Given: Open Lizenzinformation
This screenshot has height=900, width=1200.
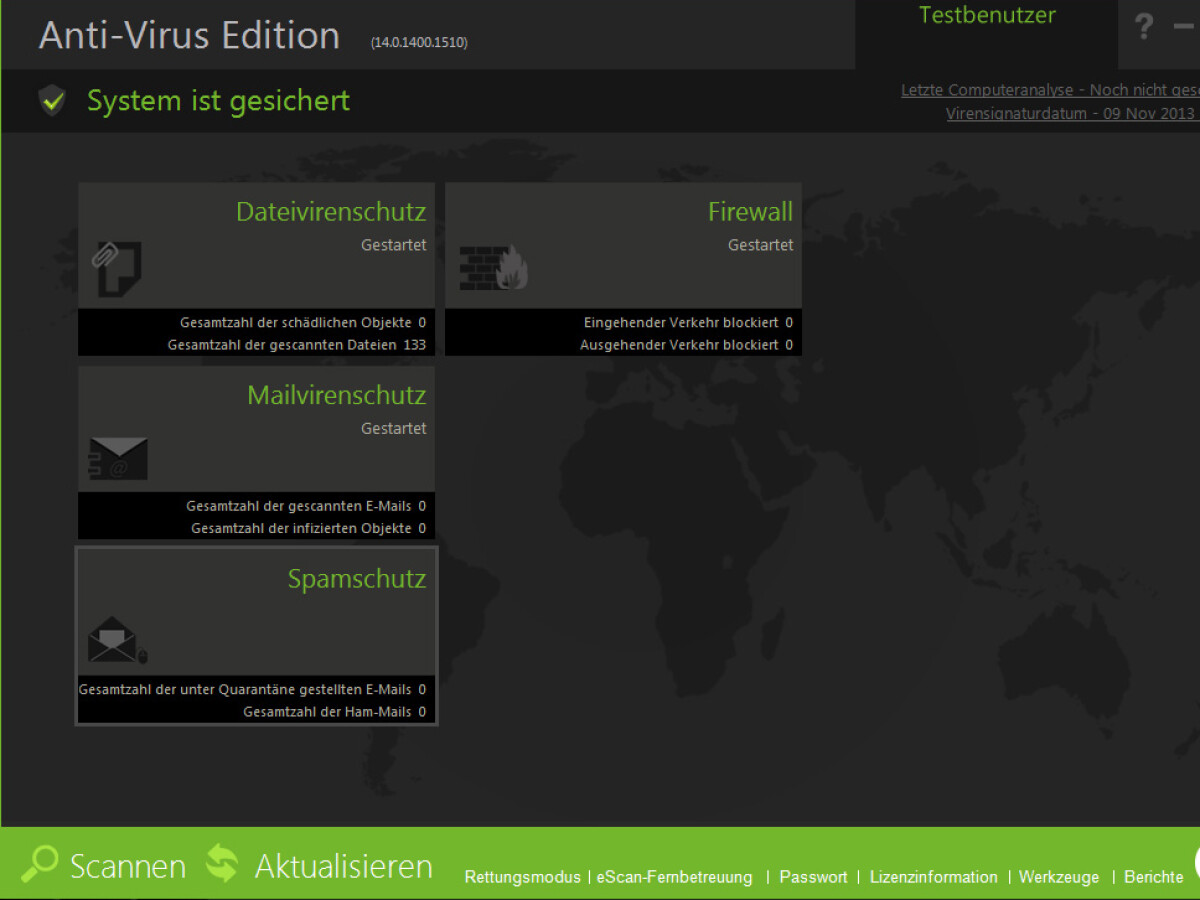Looking at the screenshot, I should (x=932, y=877).
